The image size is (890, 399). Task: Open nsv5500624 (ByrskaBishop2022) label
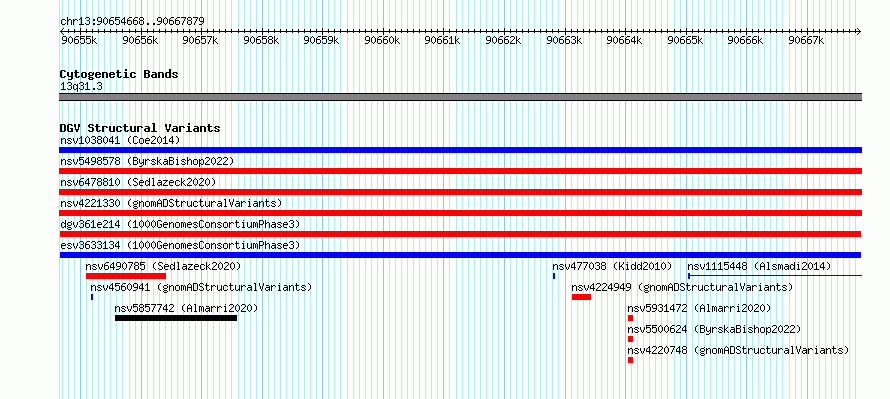(x=714, y=329)
